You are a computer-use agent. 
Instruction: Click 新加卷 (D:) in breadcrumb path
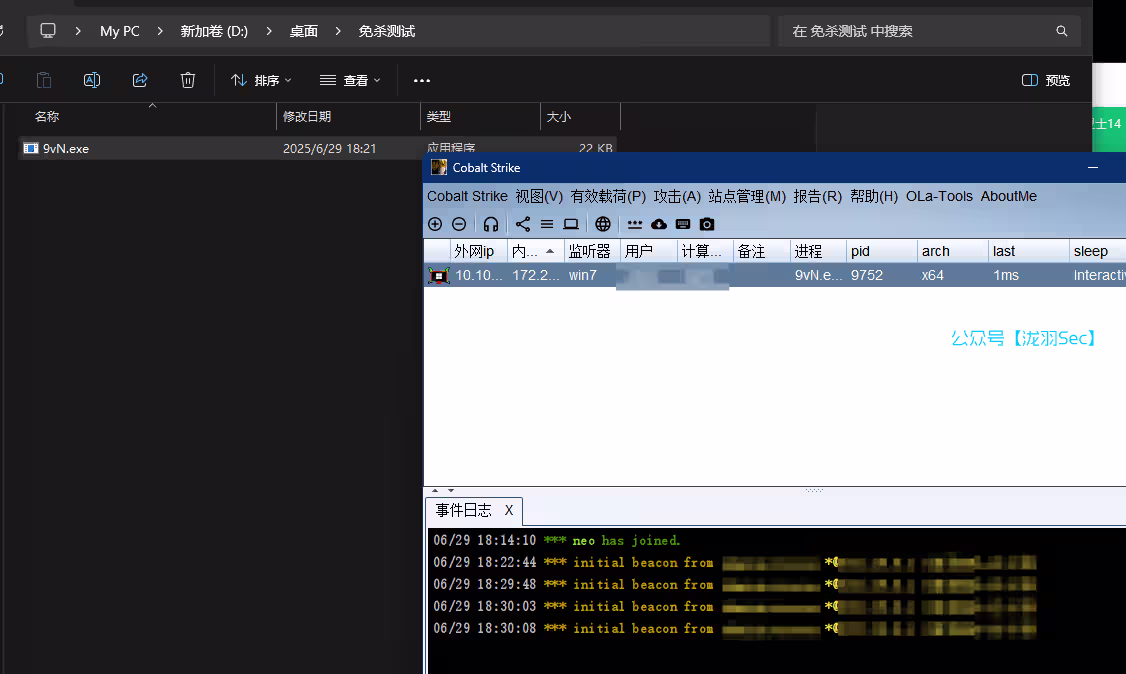click(214, 31)
